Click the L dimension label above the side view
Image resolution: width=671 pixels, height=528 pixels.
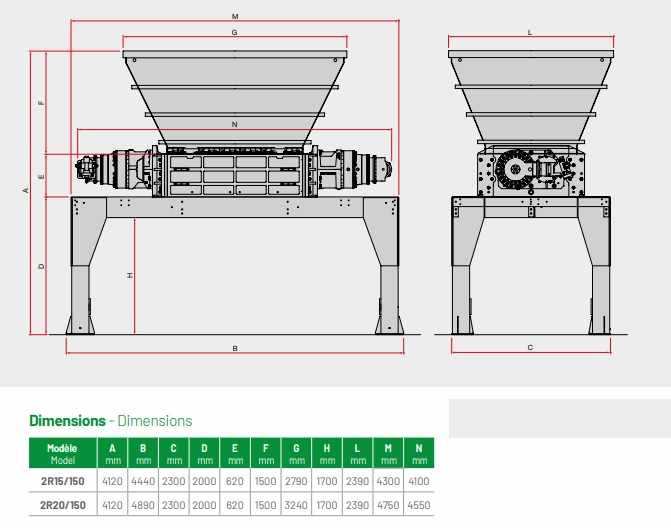click(x=530, y=32)
